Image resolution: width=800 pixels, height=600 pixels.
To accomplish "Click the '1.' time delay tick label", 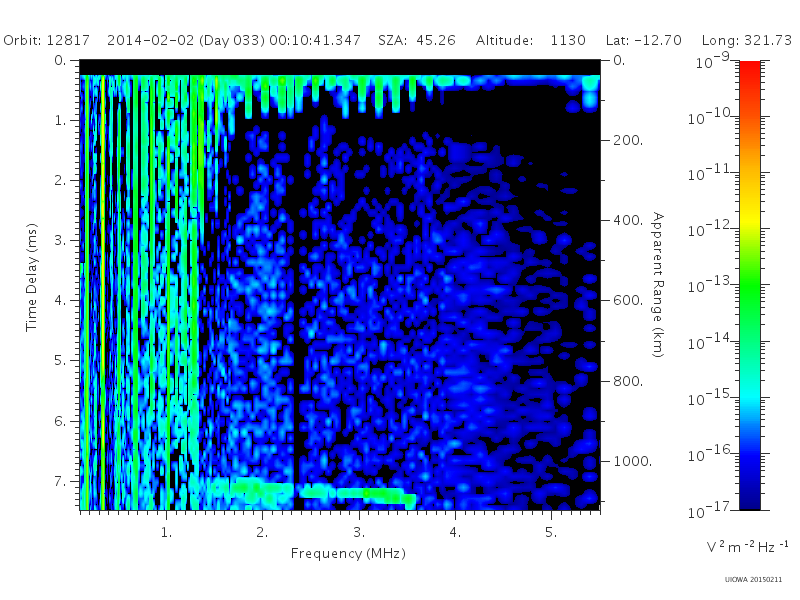I will pos(60,120).
